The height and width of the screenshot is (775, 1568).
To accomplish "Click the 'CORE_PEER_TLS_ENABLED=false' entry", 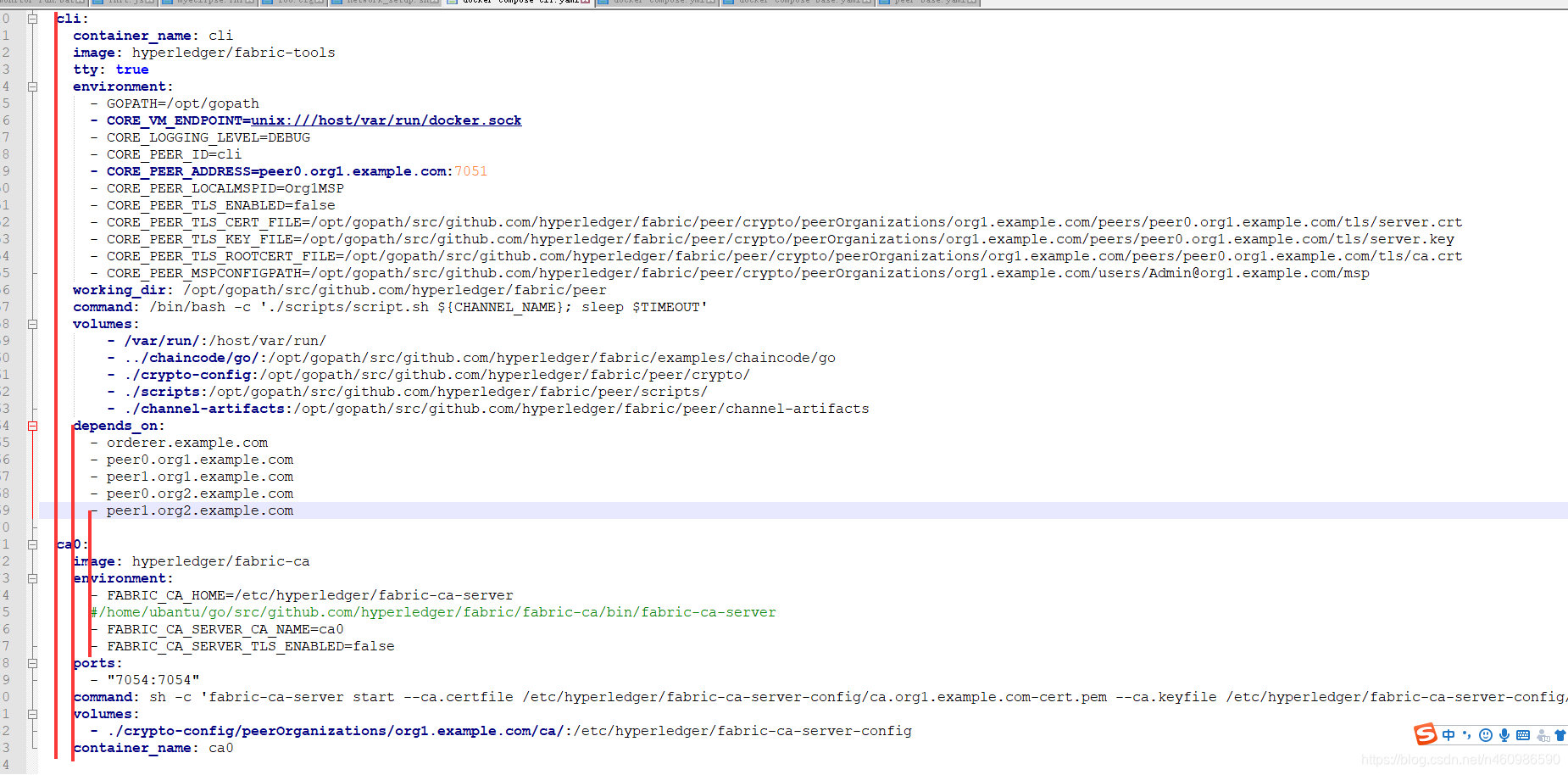I will click(x=221, y=205).
